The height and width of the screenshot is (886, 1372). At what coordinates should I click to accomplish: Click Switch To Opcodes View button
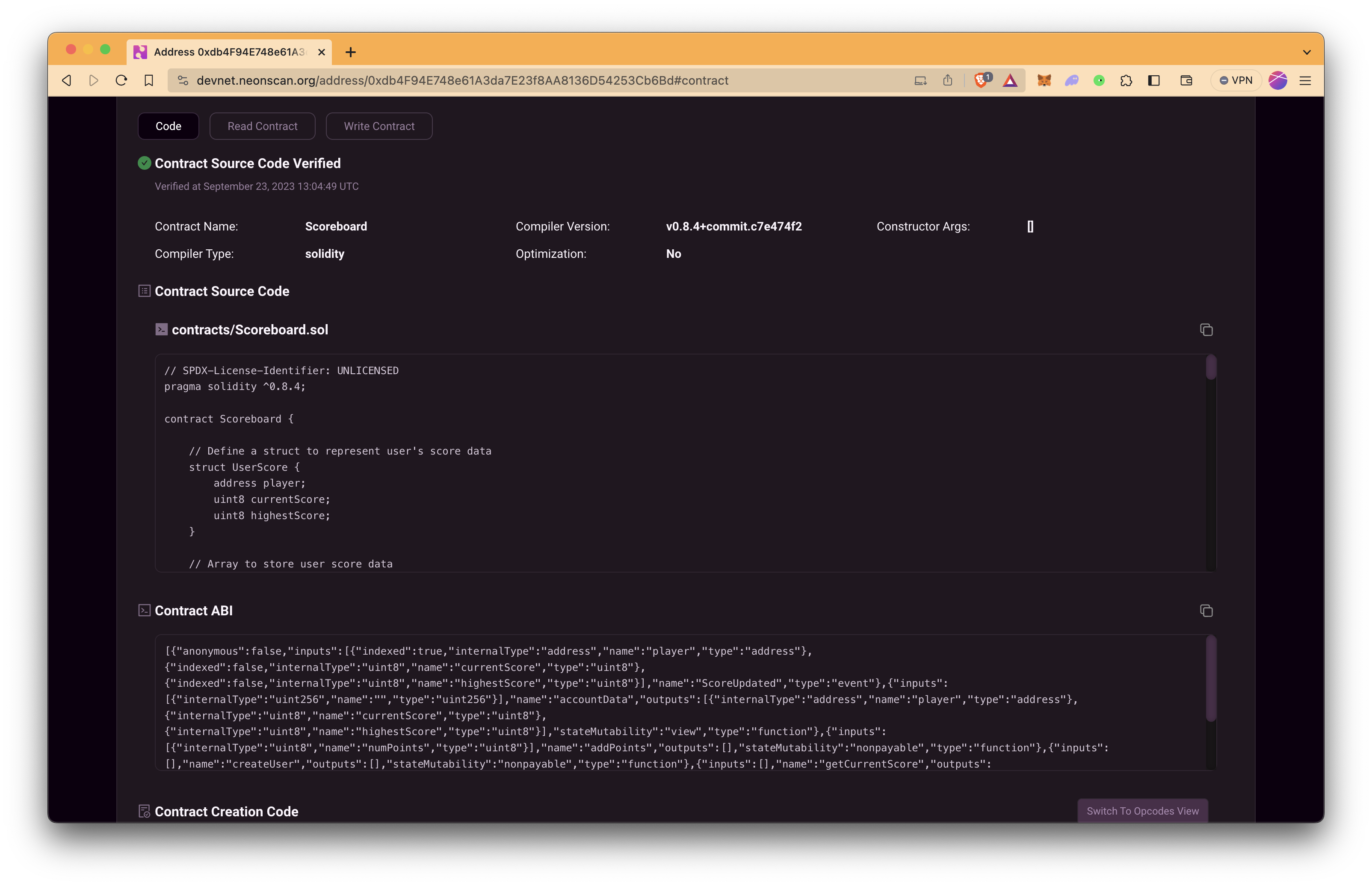[x=1142, y=811]
